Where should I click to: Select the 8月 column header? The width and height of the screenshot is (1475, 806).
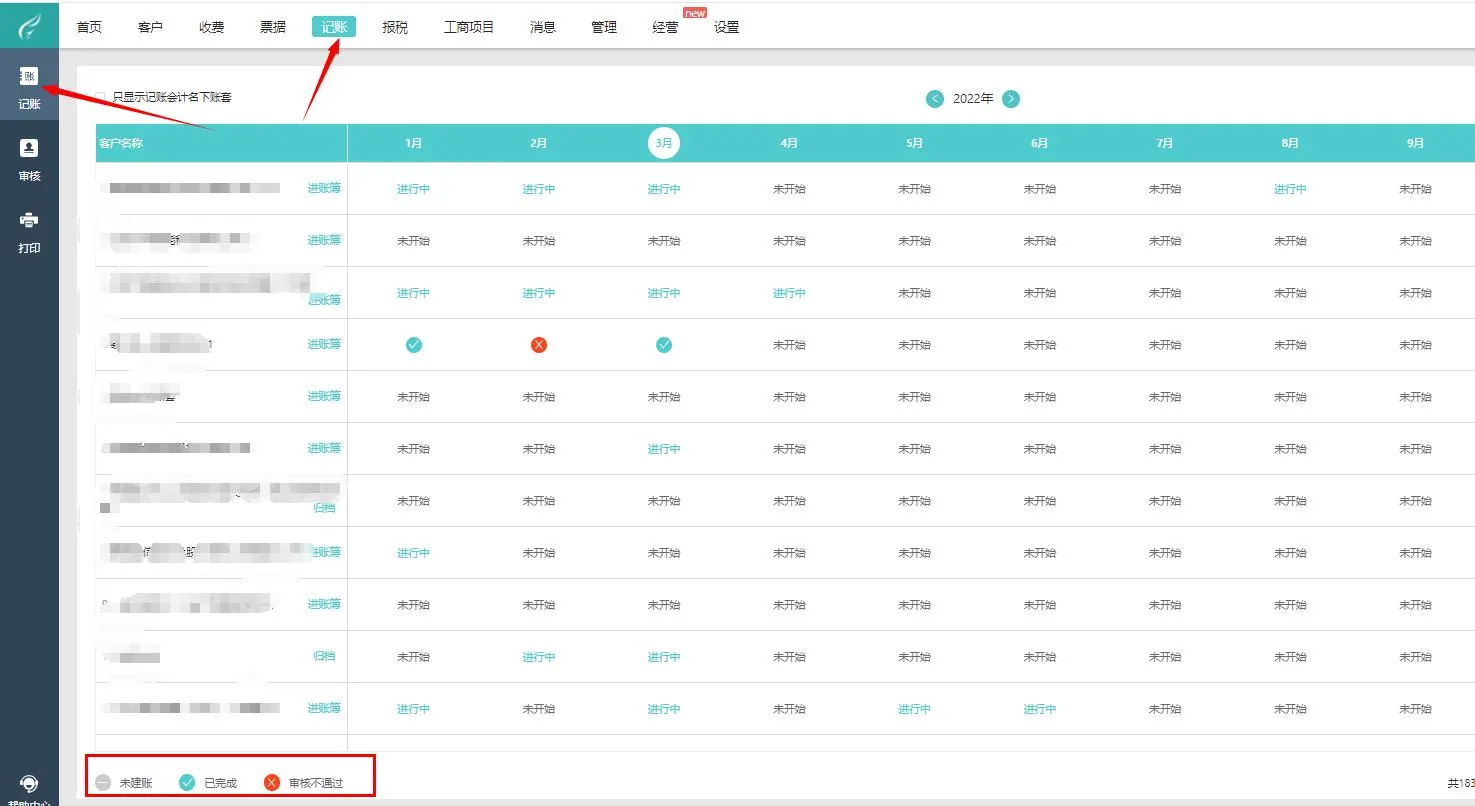[x=1290, y=143]
